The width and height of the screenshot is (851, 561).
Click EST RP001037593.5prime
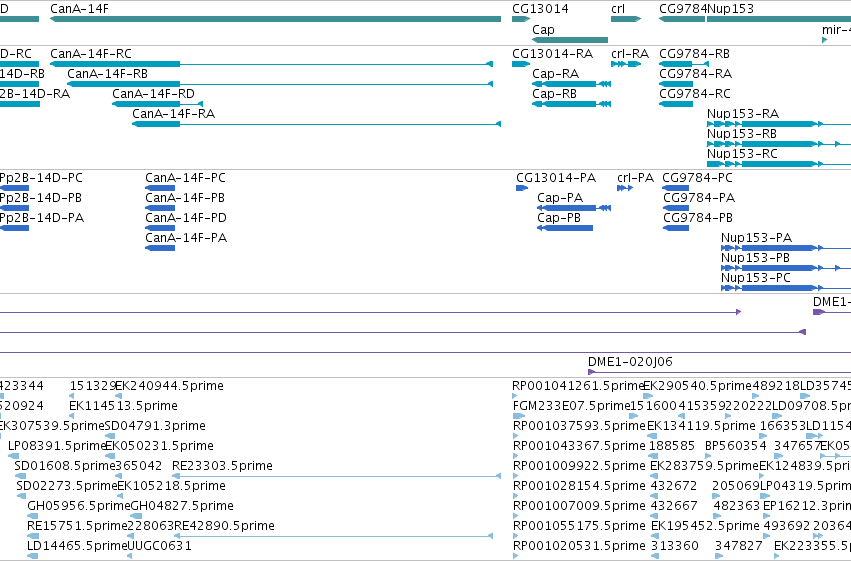click(x=579, y=426)
